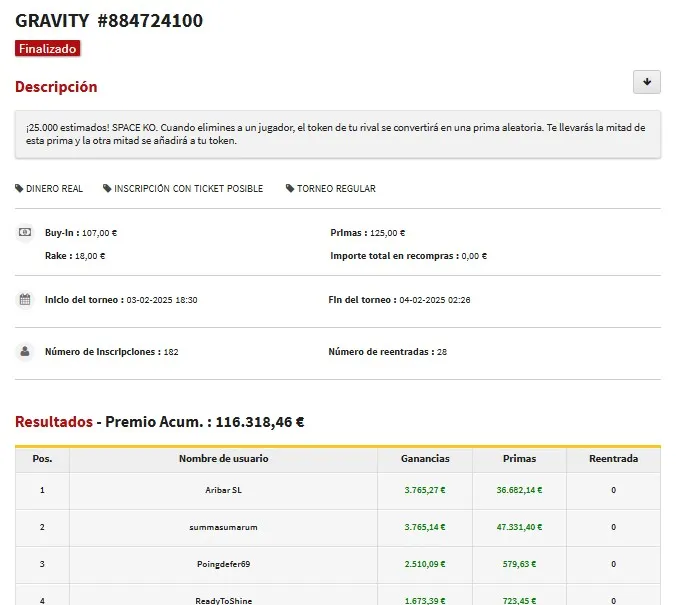
Task: Open player Poingdefer69 in results
Action: pos(223,565)
